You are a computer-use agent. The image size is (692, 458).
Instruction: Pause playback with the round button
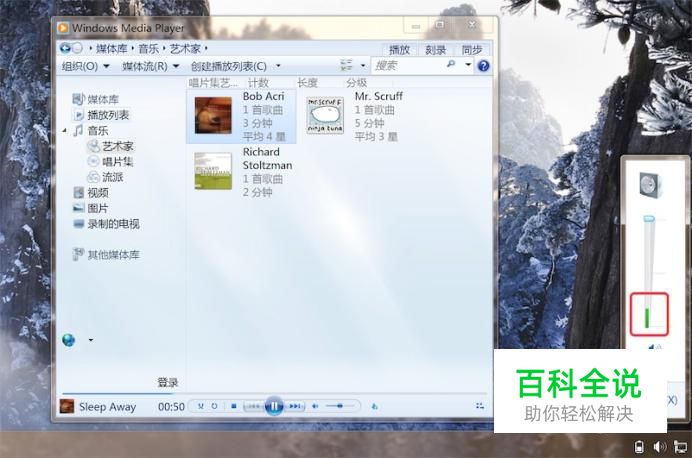click(274, 406)
